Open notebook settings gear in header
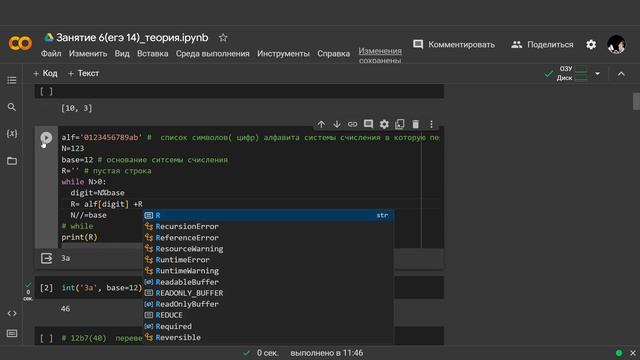 (x=591, y=44)
